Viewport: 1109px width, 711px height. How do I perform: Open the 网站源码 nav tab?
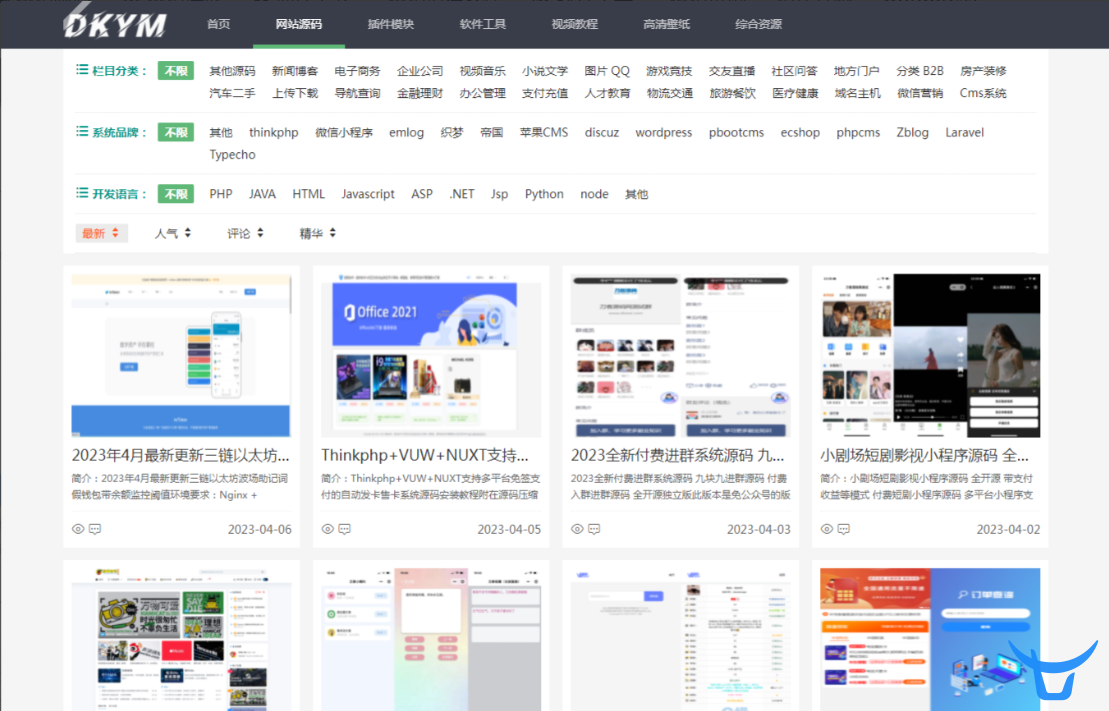tap(298, 24)
